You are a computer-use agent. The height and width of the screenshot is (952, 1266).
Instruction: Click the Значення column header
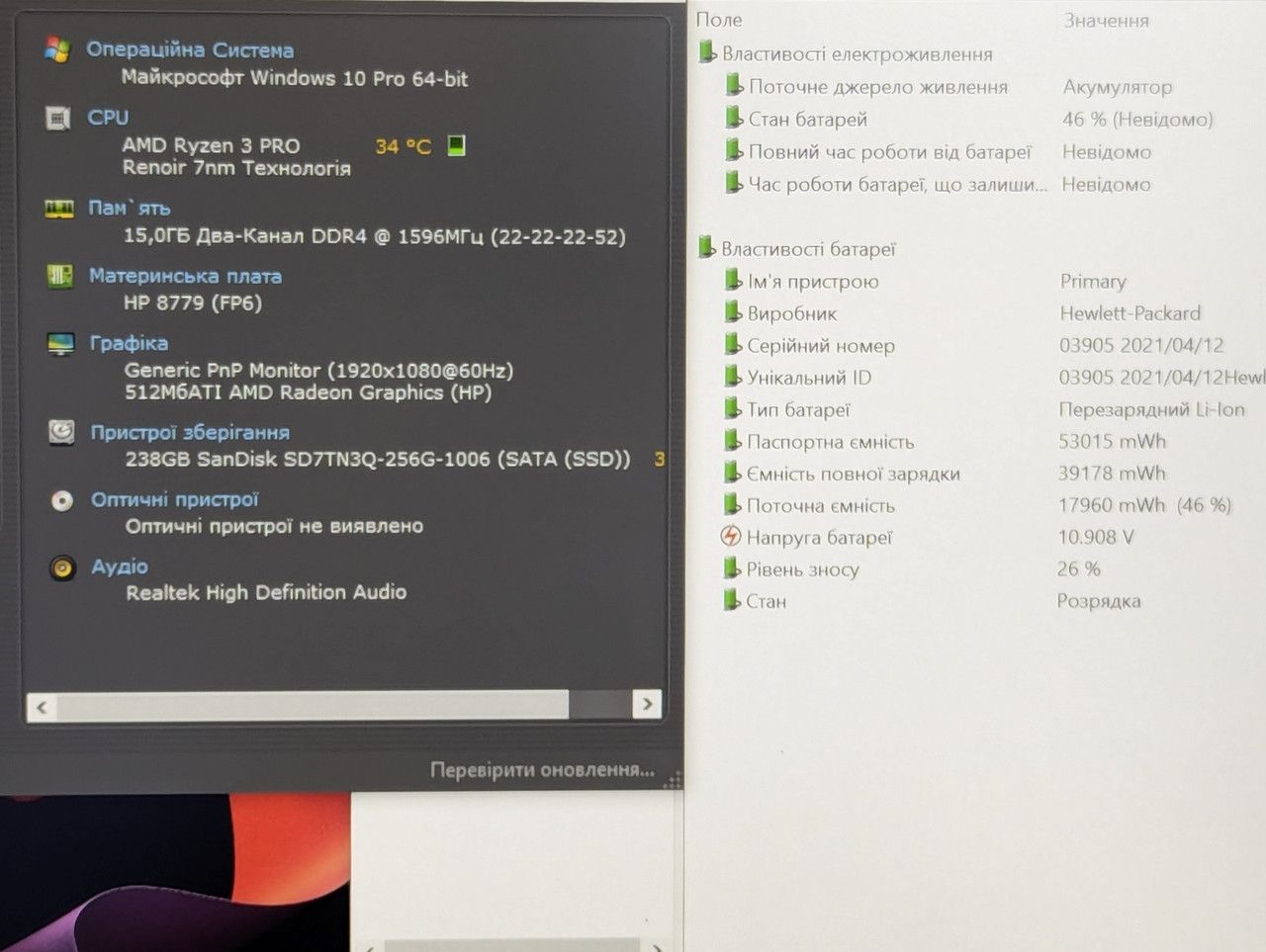pyautogui.click(x=1107, y=21)
